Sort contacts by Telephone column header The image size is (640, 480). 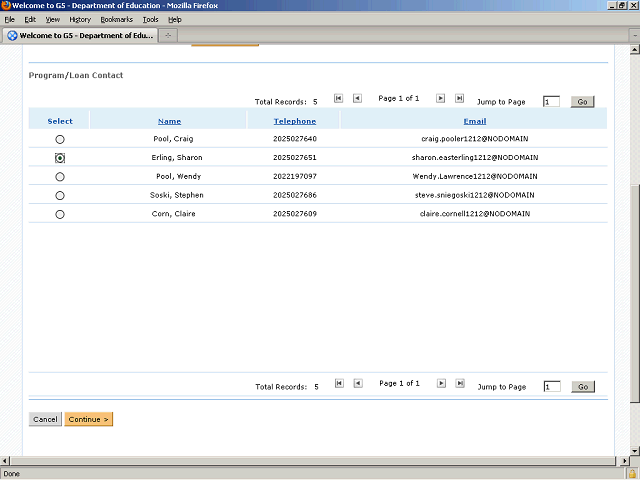pos(294,121)
